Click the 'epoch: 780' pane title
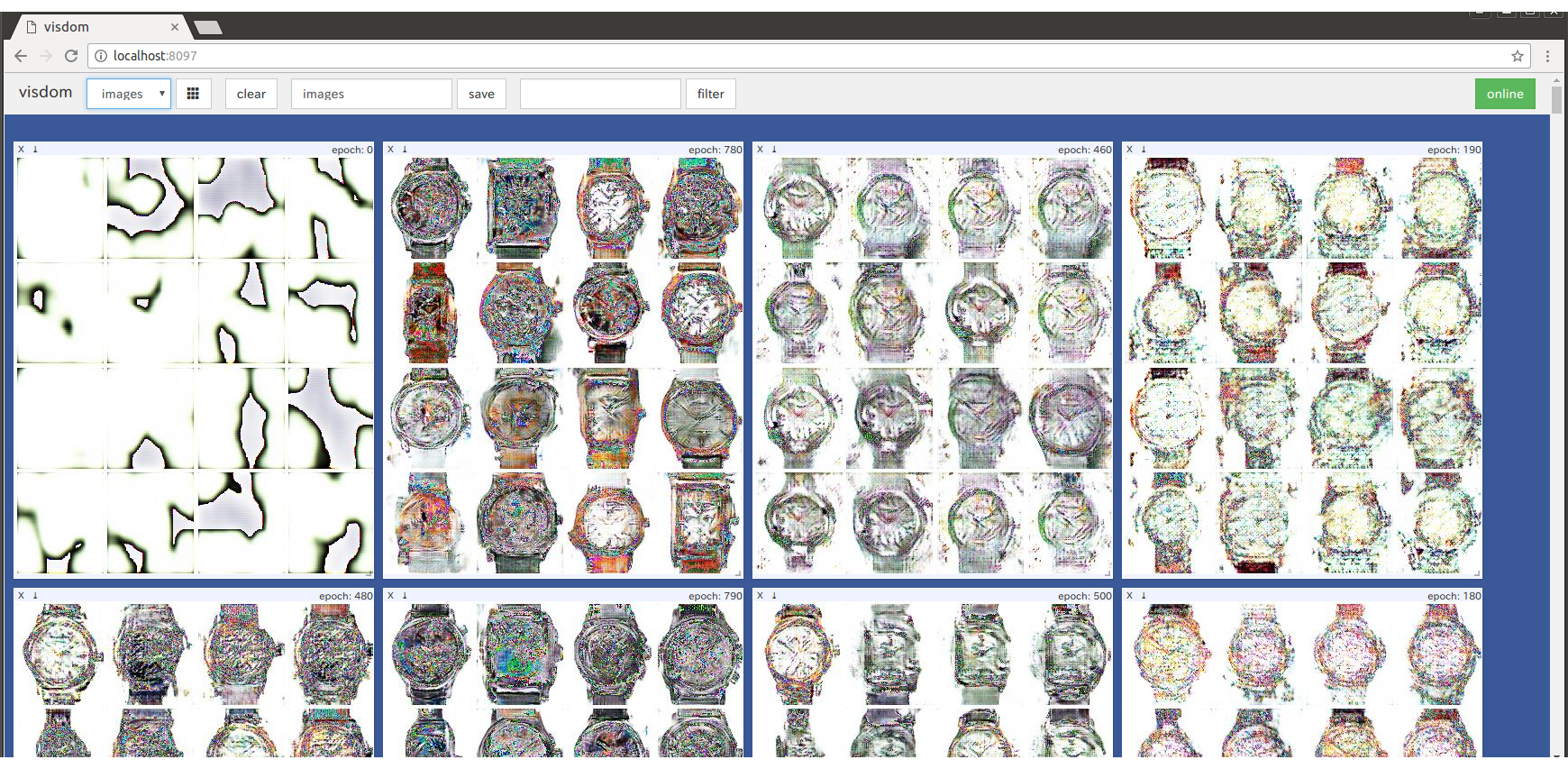The image size is (1568, 769). pos(716,150)
